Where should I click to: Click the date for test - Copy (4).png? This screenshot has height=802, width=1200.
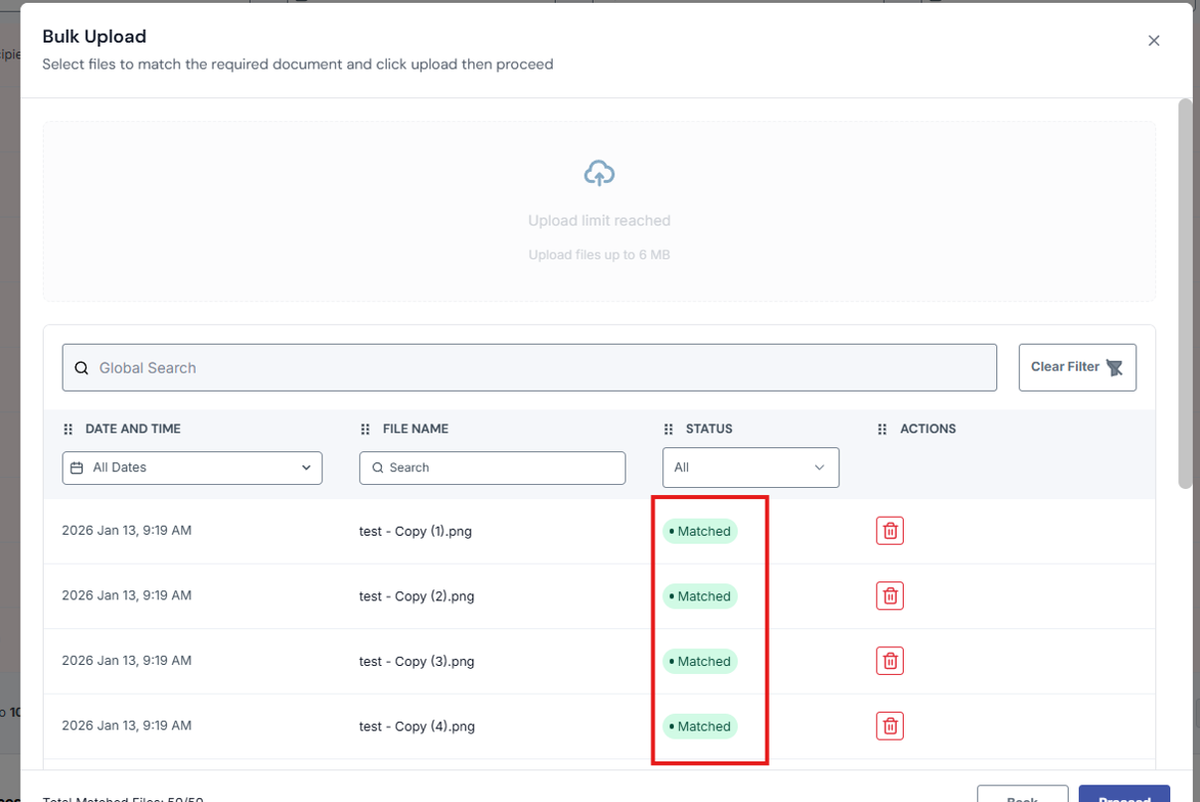pyautogui.click(x=127, y=725)
